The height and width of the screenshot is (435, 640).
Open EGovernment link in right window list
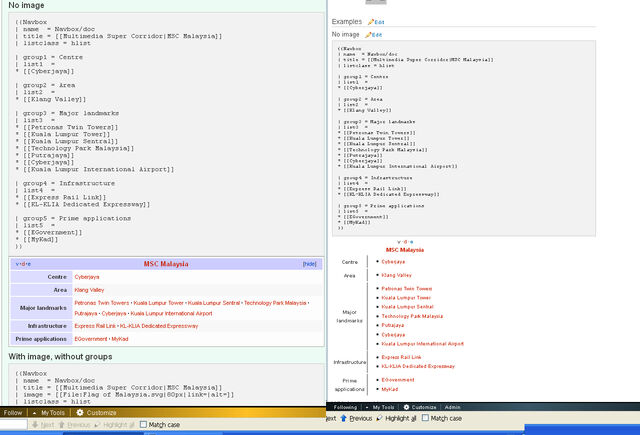click(x=398, y=380)
